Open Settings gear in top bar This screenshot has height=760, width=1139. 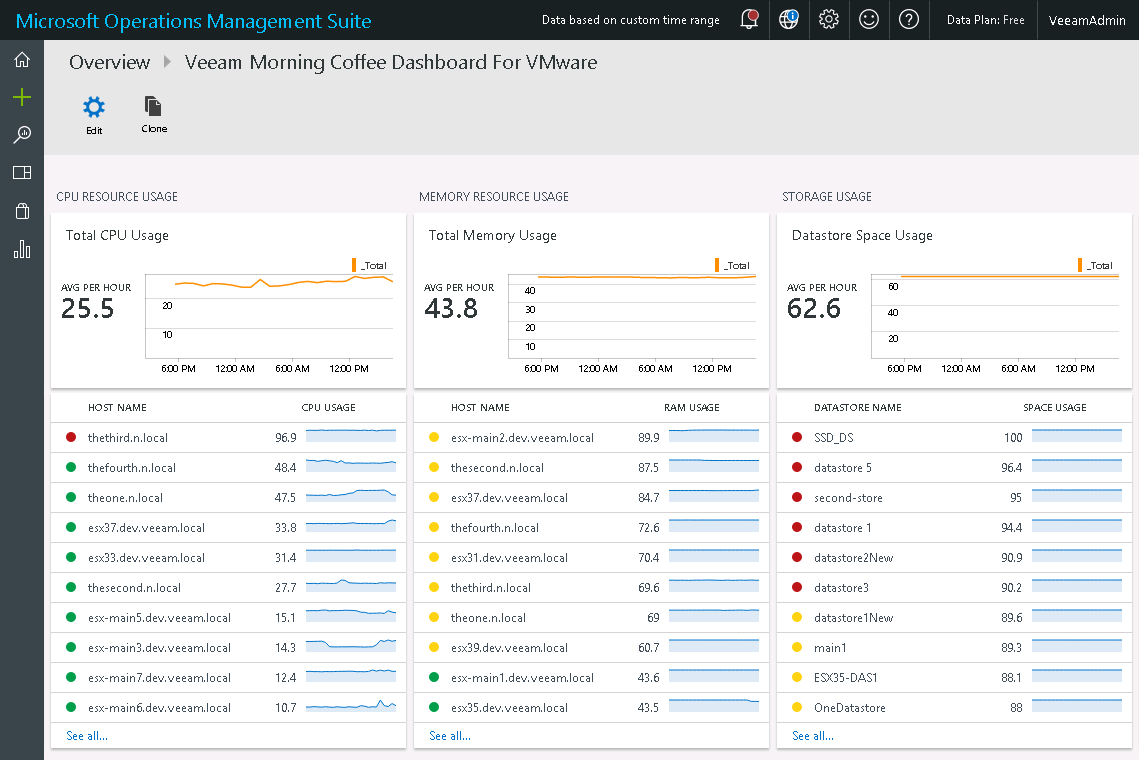[829, 20]
